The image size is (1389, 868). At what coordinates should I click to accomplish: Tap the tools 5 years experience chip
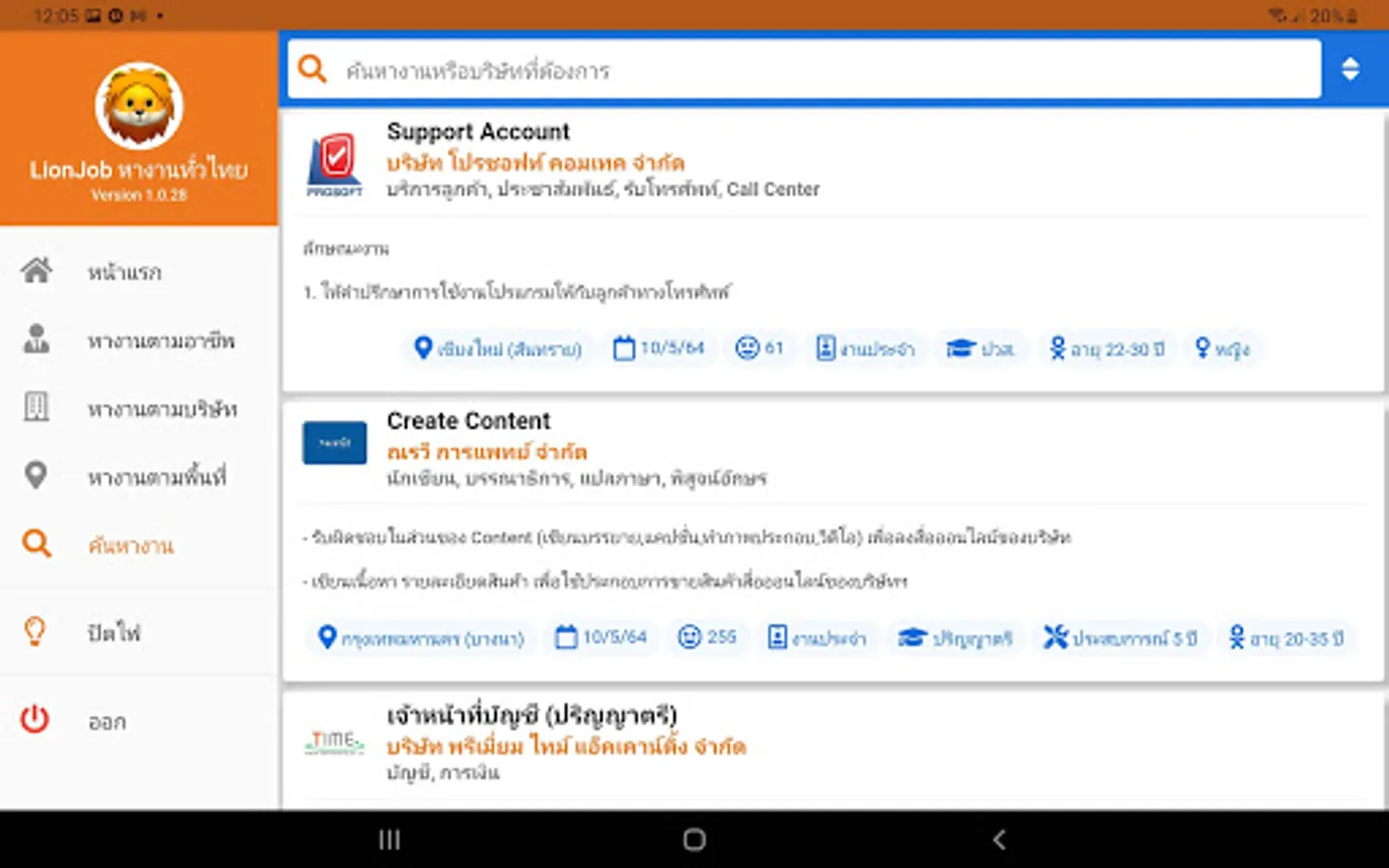point(1121,637)
